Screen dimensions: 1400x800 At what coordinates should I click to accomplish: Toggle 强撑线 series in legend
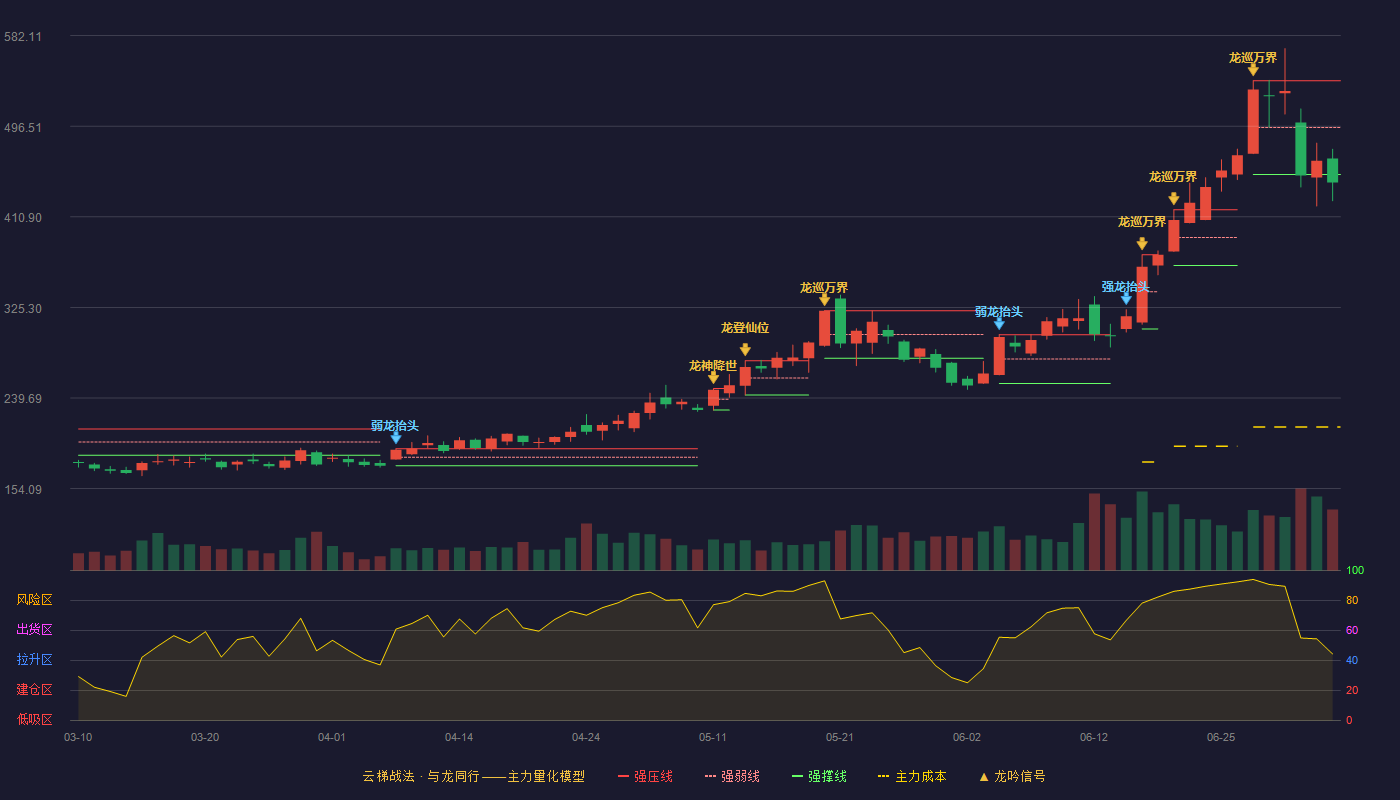[819, 776]
